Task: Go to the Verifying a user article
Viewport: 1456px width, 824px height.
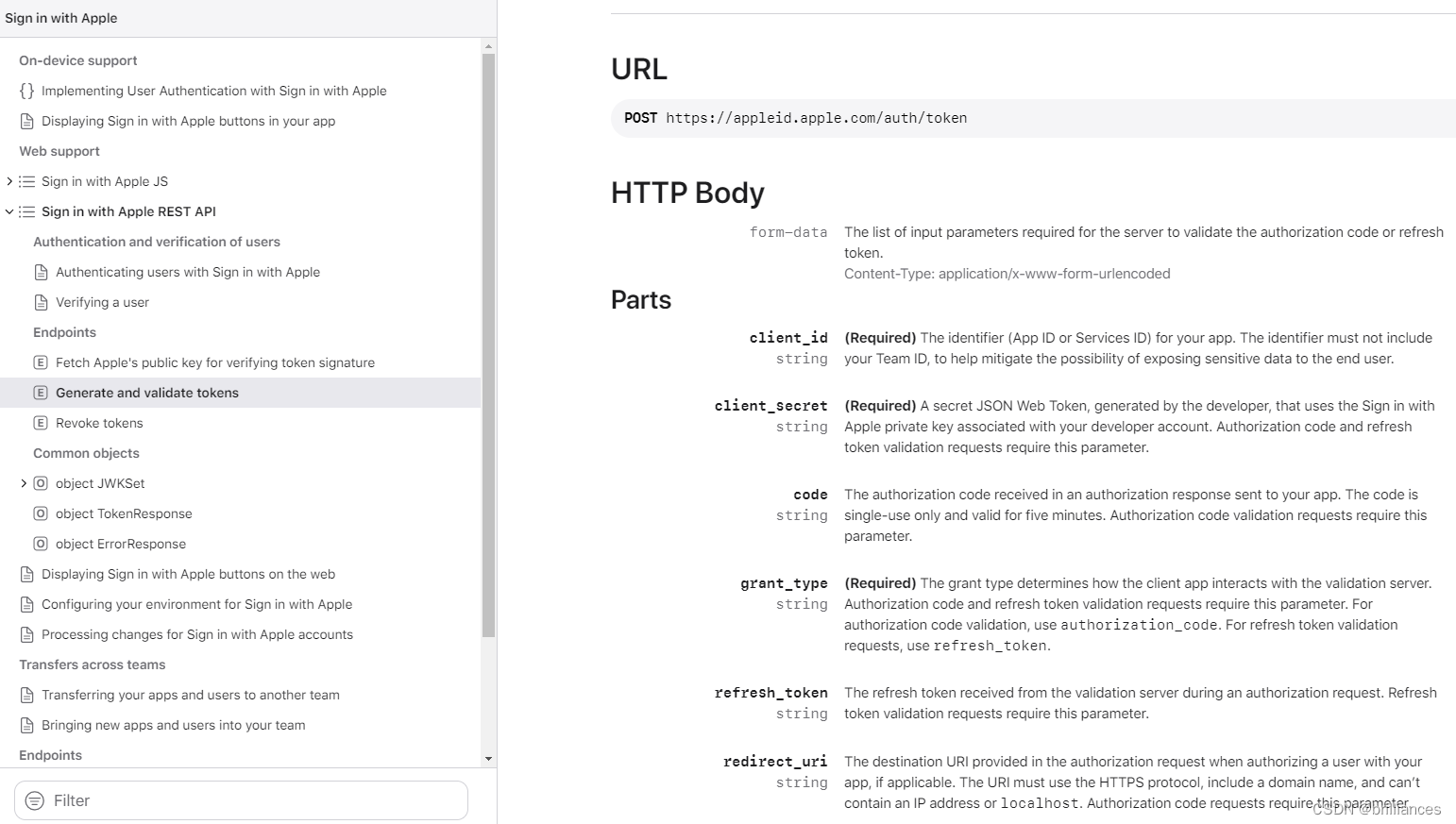Action: (x=102, y=302)
